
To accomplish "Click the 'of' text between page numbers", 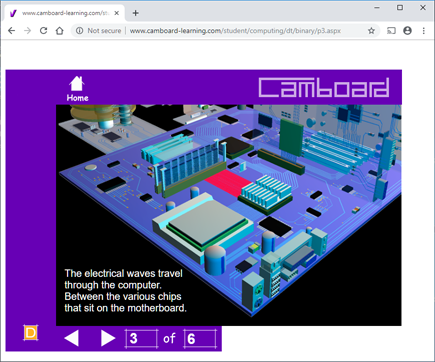I will coord(169,339).
